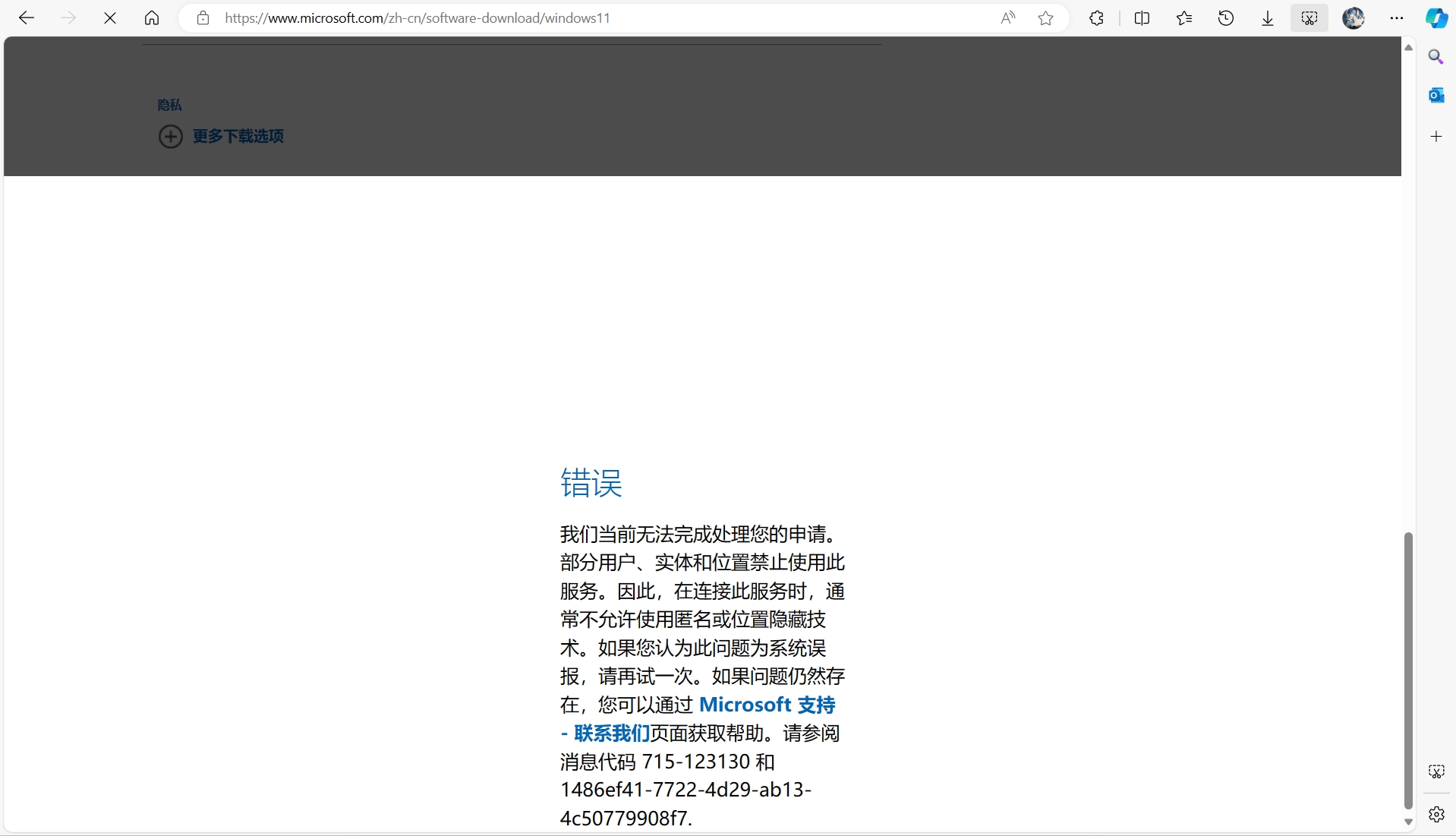Open the Downloads panel
1456x836 pixels.
pyautogui.click(x=1268, y=18)
